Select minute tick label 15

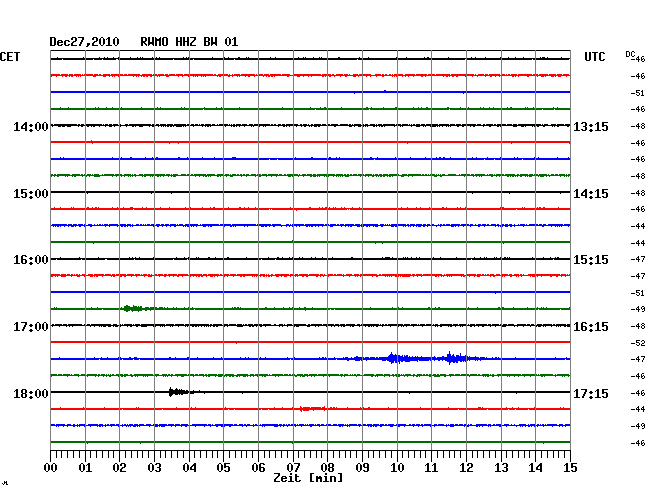coord(570,468)
